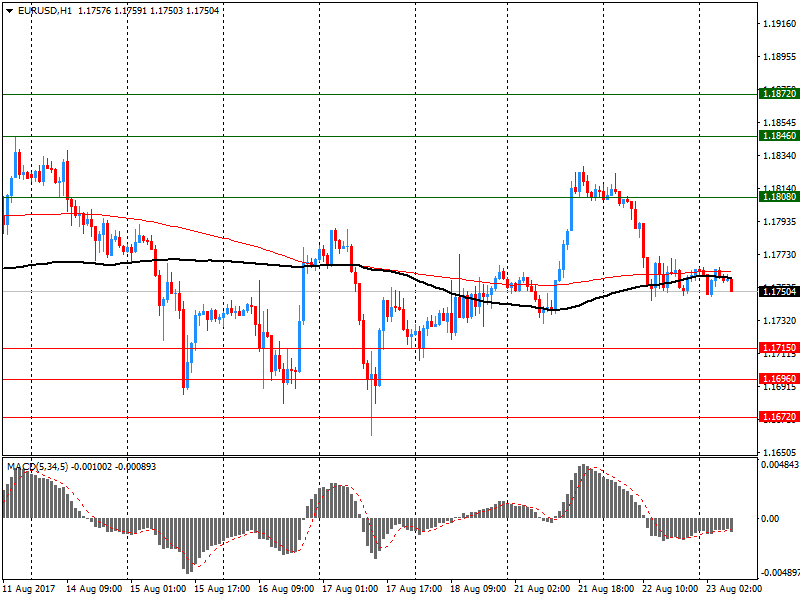
Task: Click the 23 Aug 02:00 time label
Action: click(734, 589)
